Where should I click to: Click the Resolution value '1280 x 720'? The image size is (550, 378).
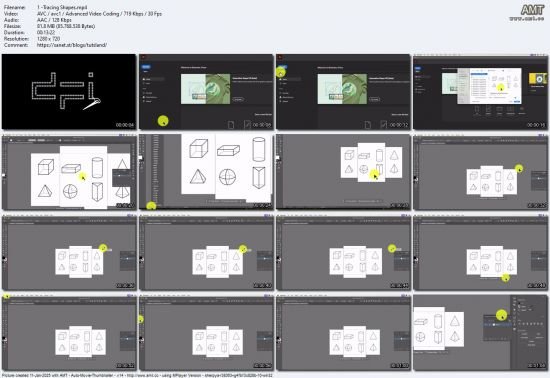tap(48, 39)
